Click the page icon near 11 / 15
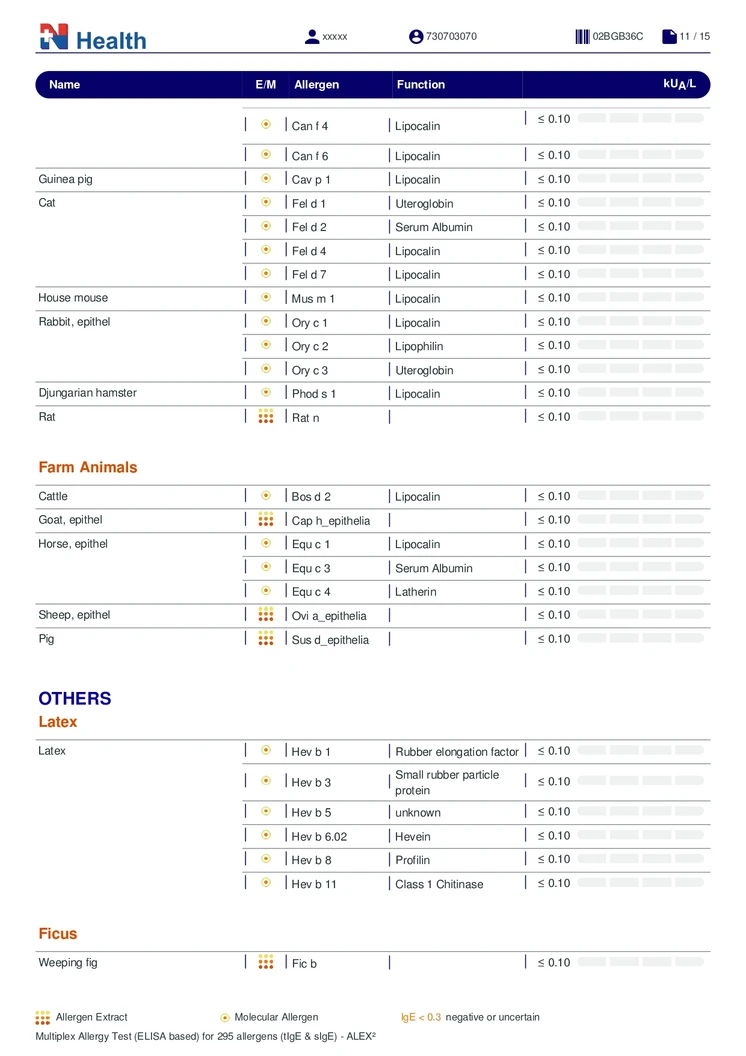This screenshot has width=746, height=1056. click(669, 37)
